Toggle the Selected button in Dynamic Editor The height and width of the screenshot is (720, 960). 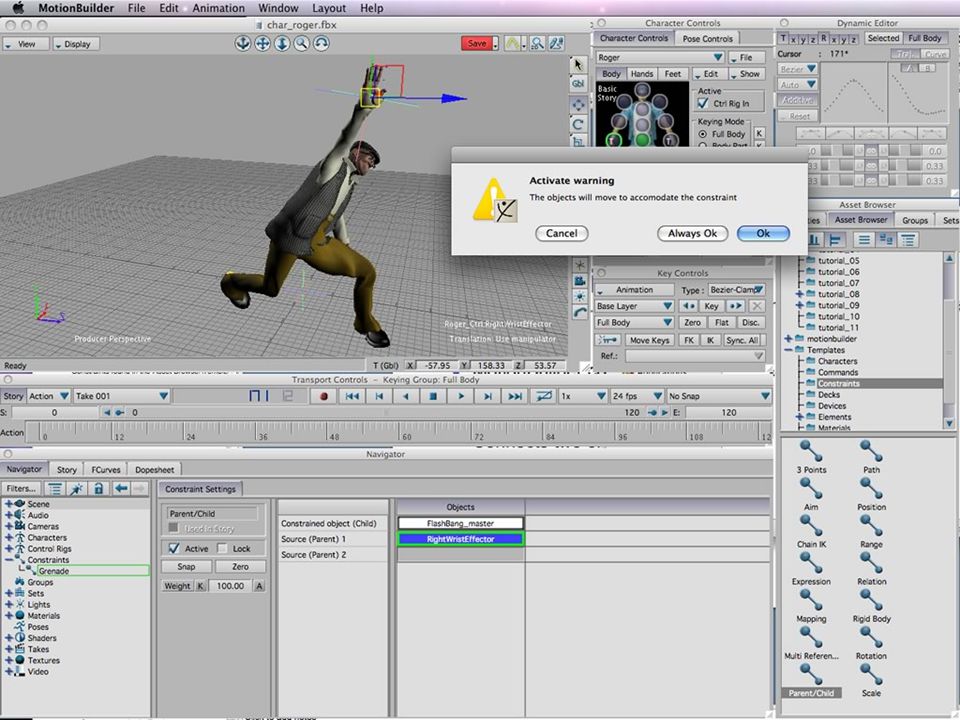coord(883,38)
